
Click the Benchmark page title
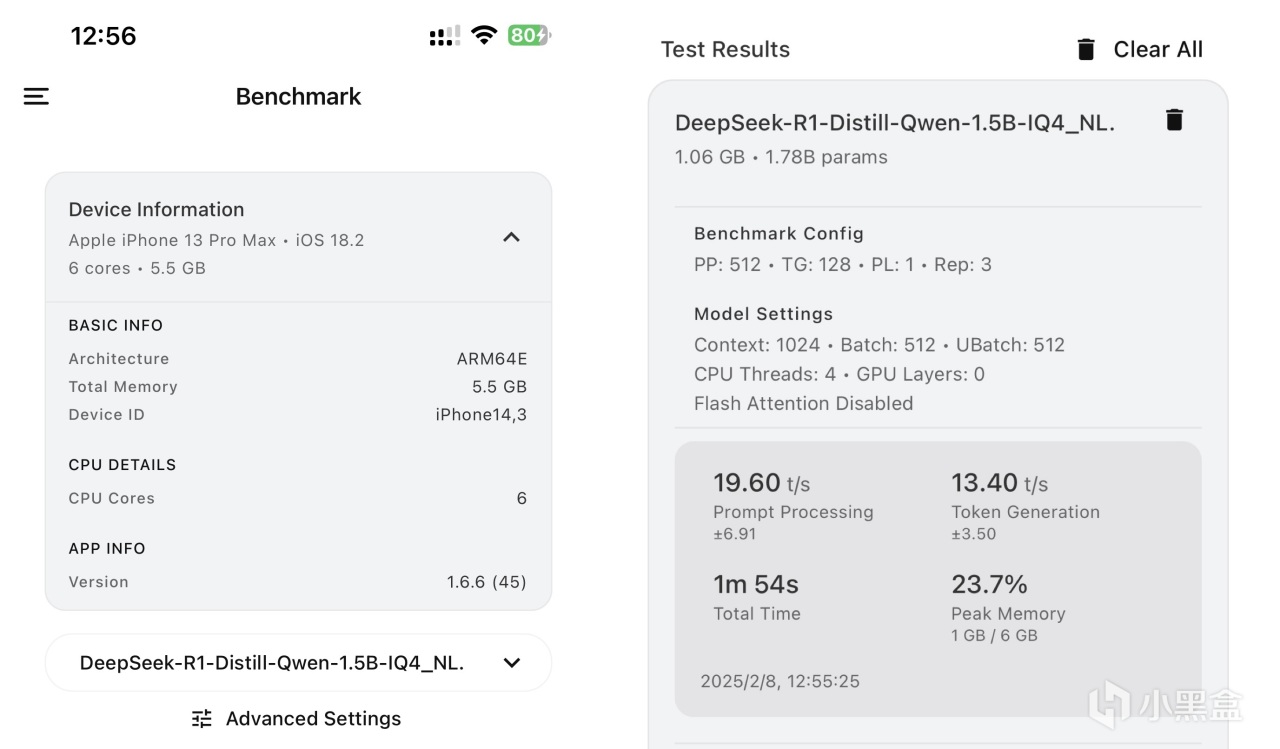tap(298, 96)
